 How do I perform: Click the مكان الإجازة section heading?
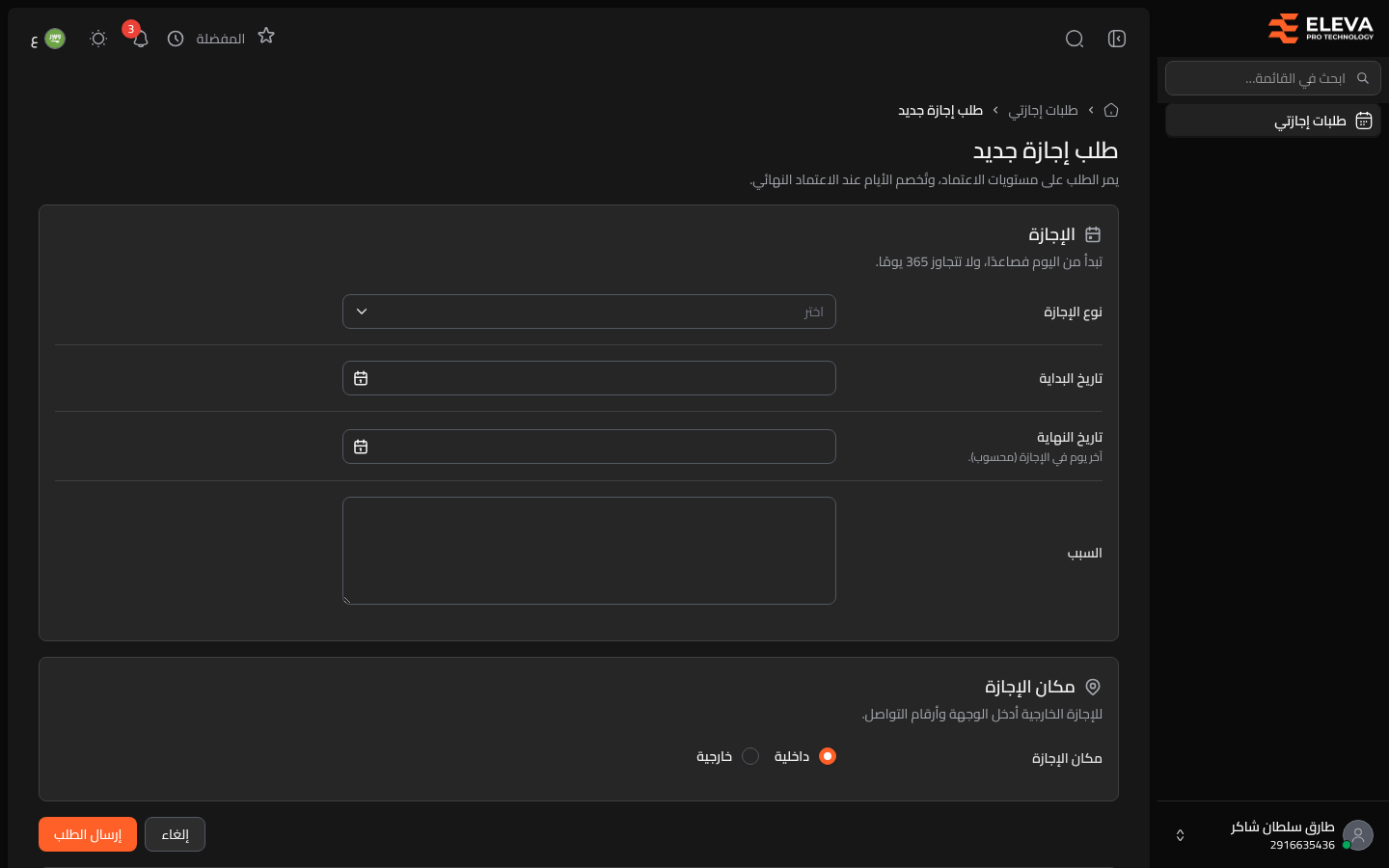coord(1029,687)
